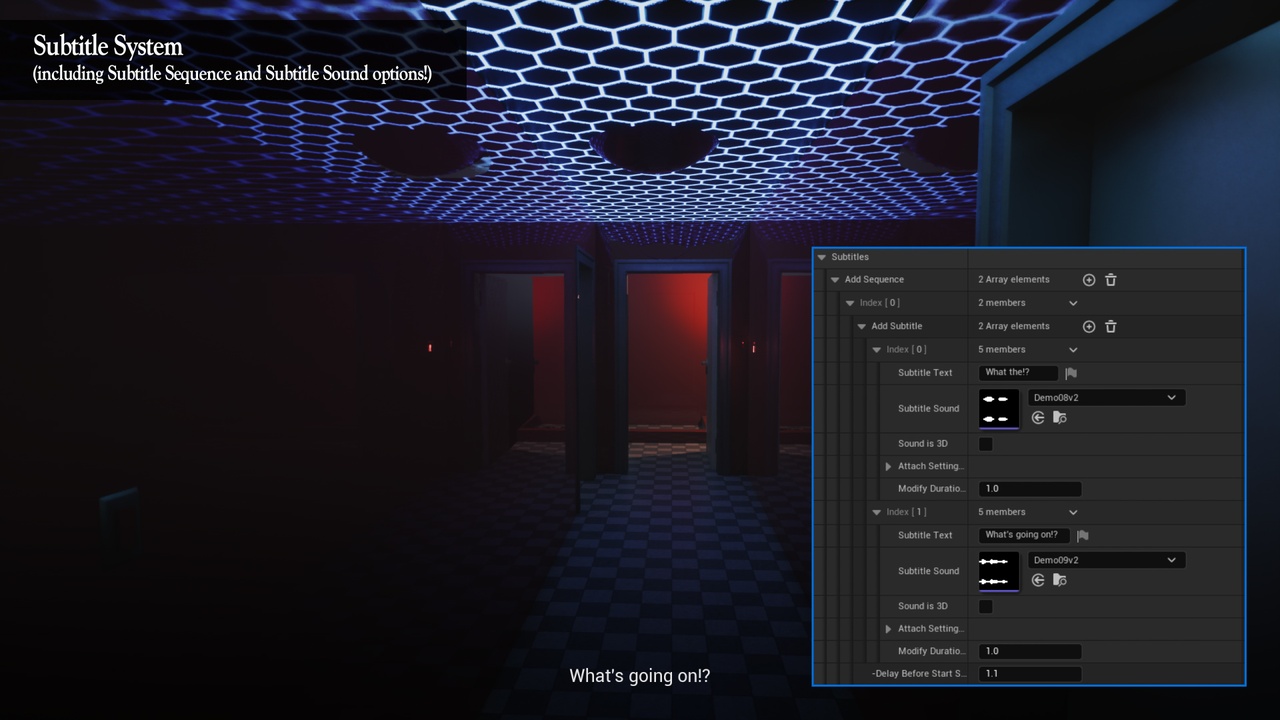
Task: Click plus icon in Add Subtitle row
Action: coord(1089,327)
